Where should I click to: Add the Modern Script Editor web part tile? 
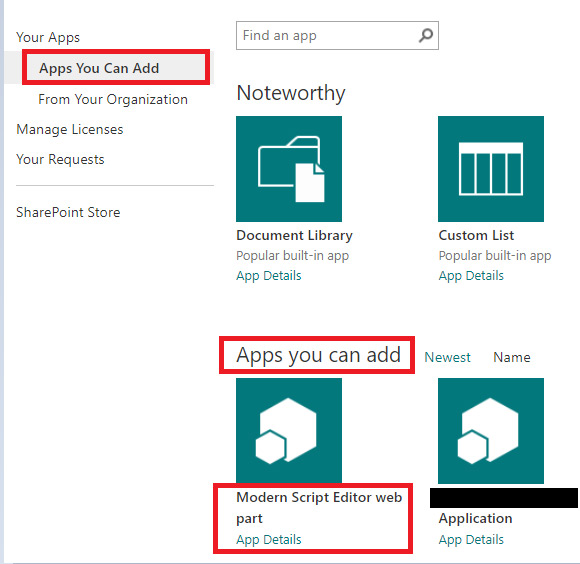tap(289, 430)
